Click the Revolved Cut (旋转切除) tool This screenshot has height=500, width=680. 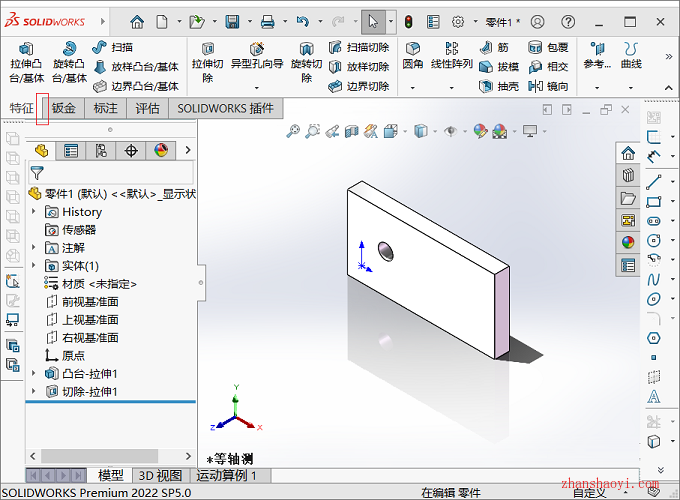click(306, 62)
